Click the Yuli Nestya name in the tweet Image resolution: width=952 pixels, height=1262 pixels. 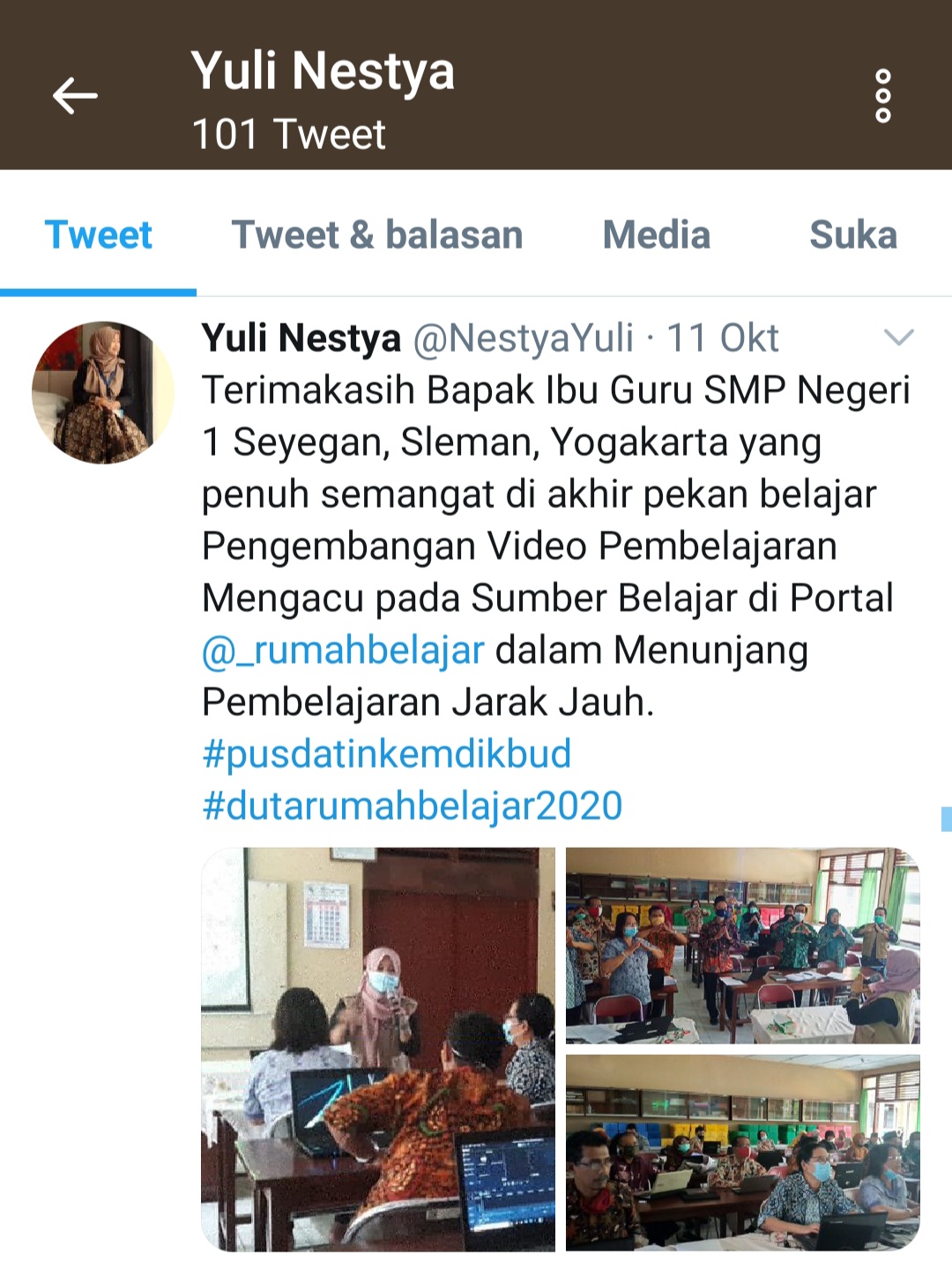click(301, 338)
